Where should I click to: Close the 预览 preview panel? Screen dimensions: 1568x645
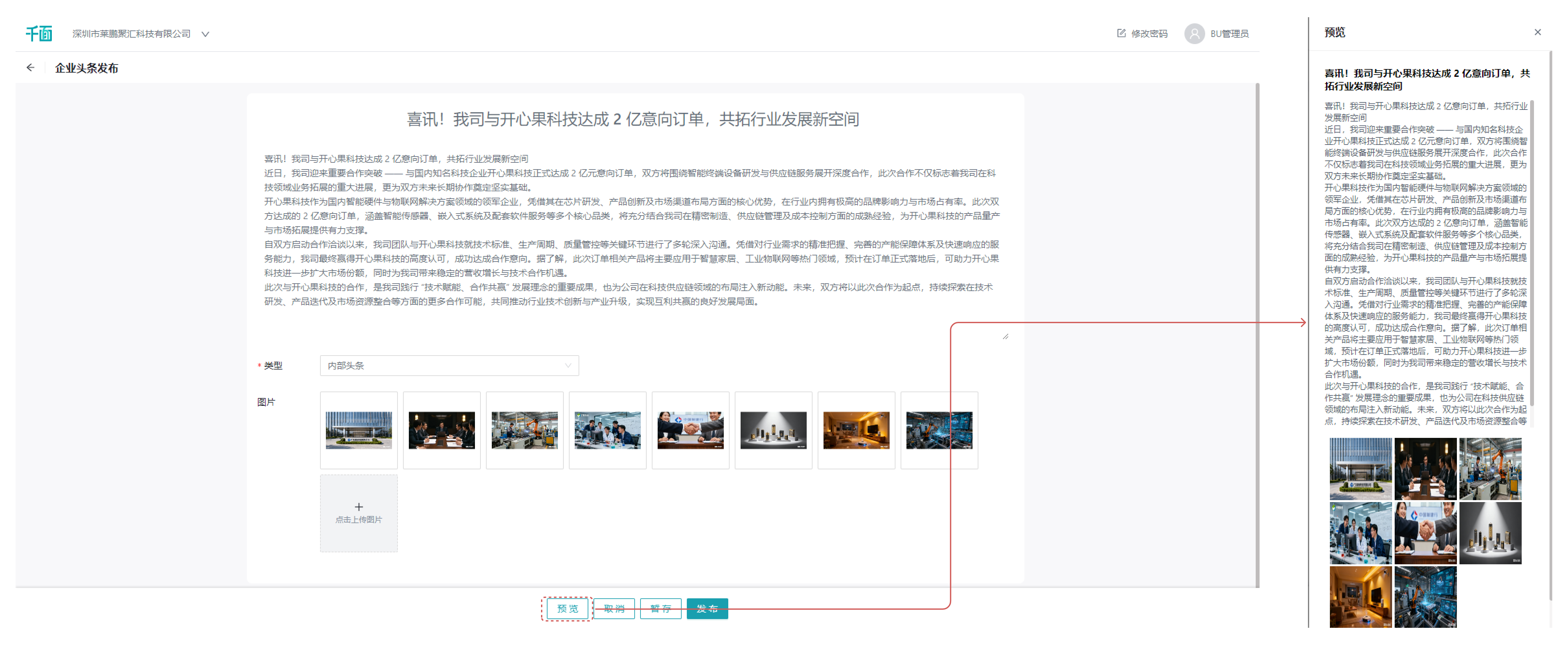tap(1538, 32)
